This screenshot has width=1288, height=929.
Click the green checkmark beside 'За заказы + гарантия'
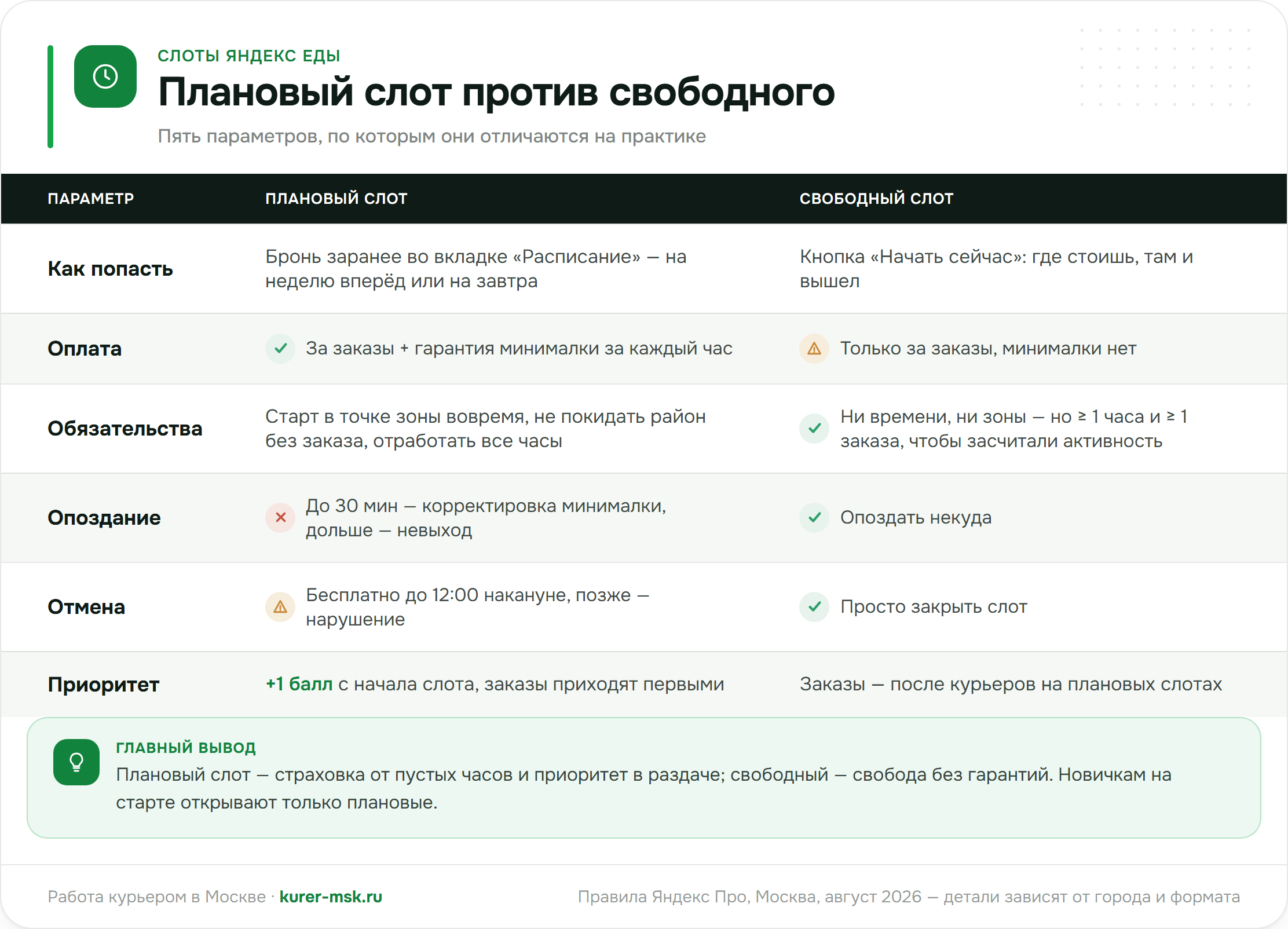(x=280, y=349)
